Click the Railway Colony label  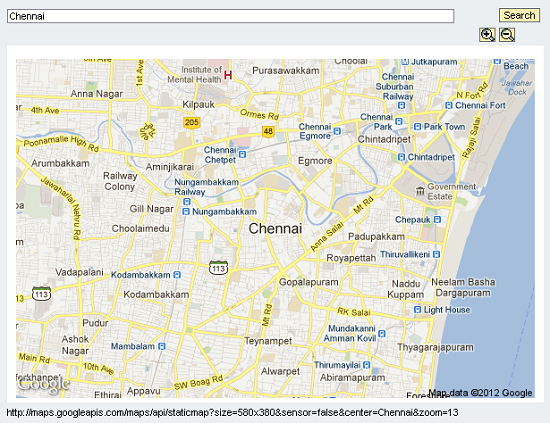pyautogui.click(x=120, y=181)
